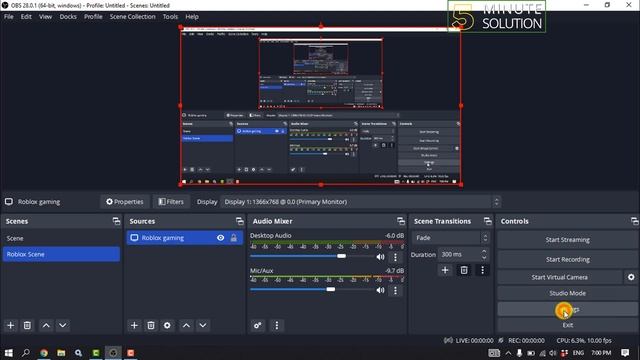Screen dimensions: 640x360
Task: Open the Docks menu
Action: point(68,17)
